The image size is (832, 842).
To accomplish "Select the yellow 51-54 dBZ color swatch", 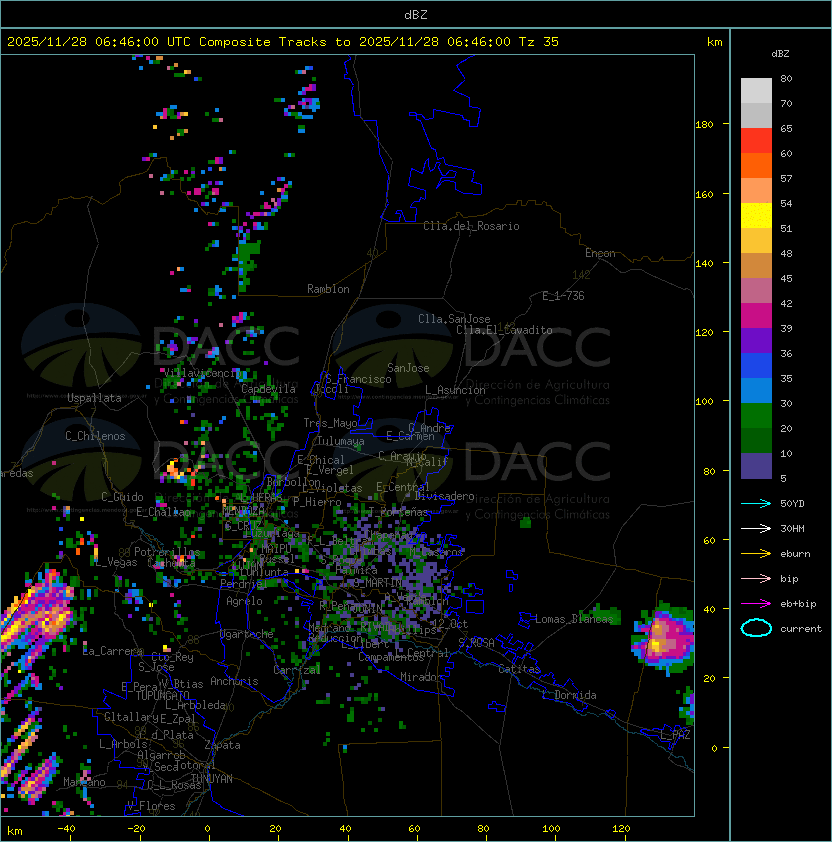I will tap(756, 216).
